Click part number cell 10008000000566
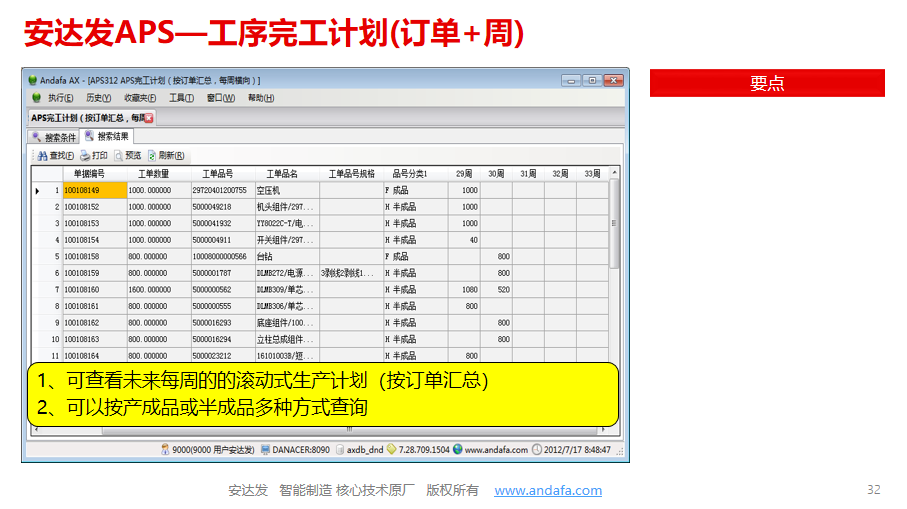Screen dimensions: 907x509 click(223, 257)
